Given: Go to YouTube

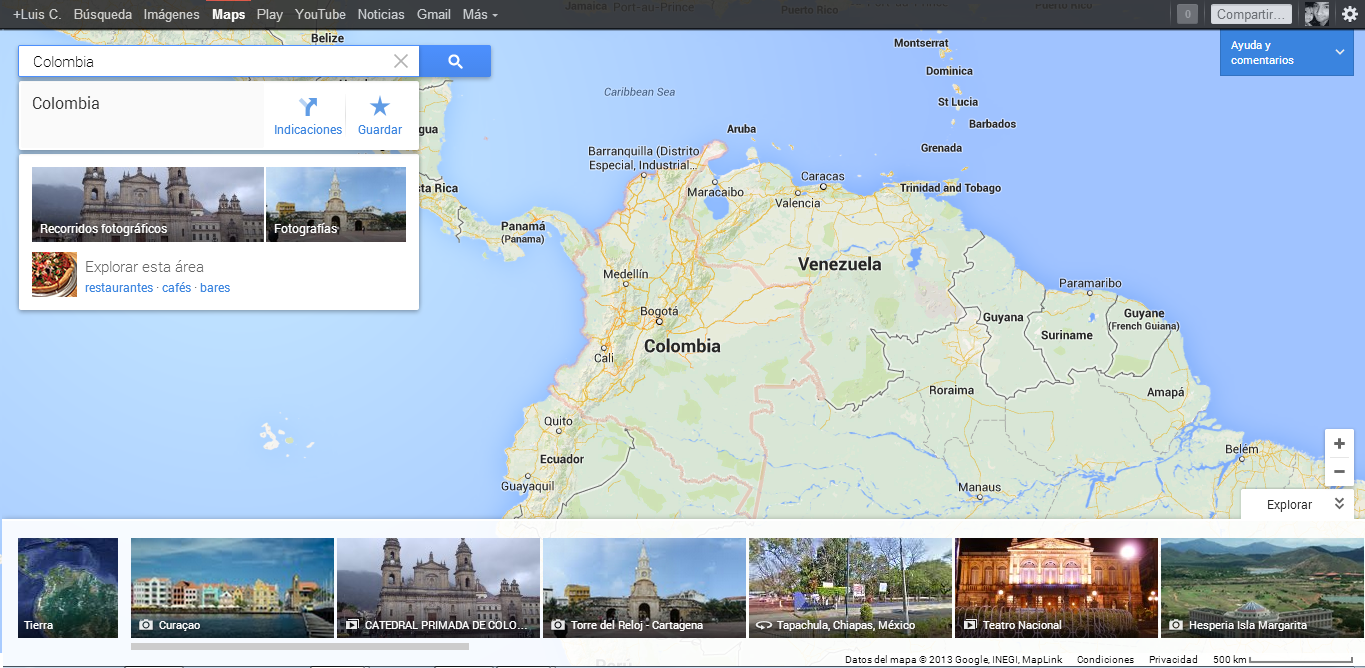Looking at the screenshot, I should click(x=320, y=14).
